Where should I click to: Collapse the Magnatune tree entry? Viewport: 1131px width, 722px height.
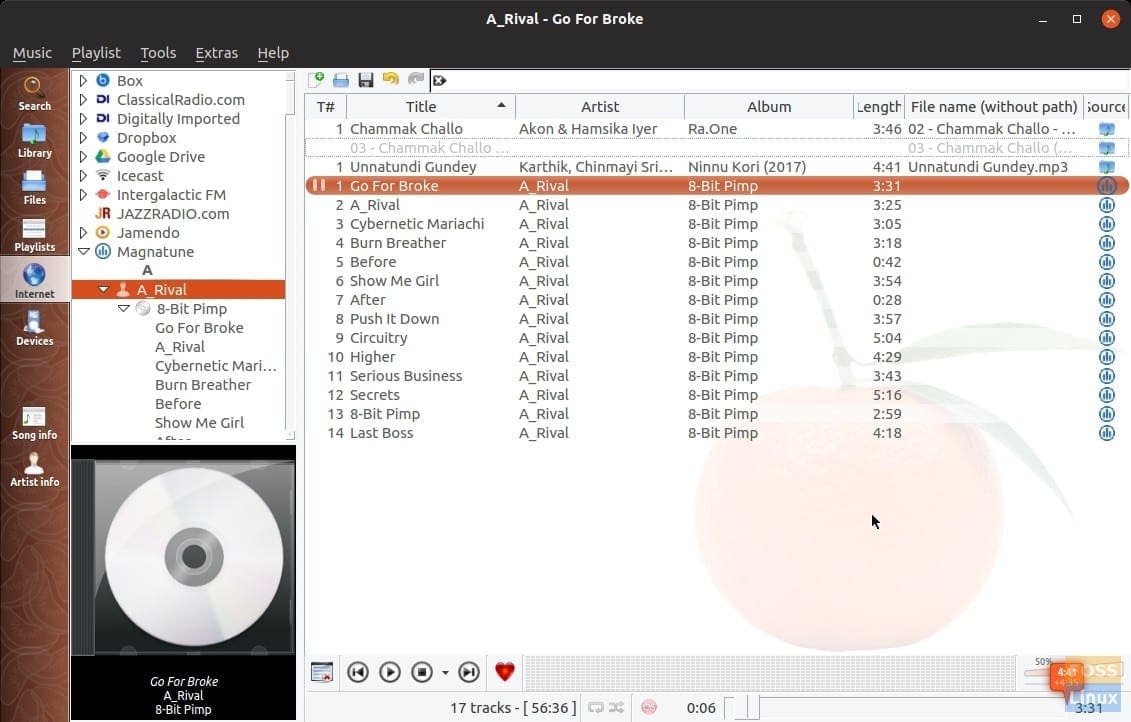(84, 251)
